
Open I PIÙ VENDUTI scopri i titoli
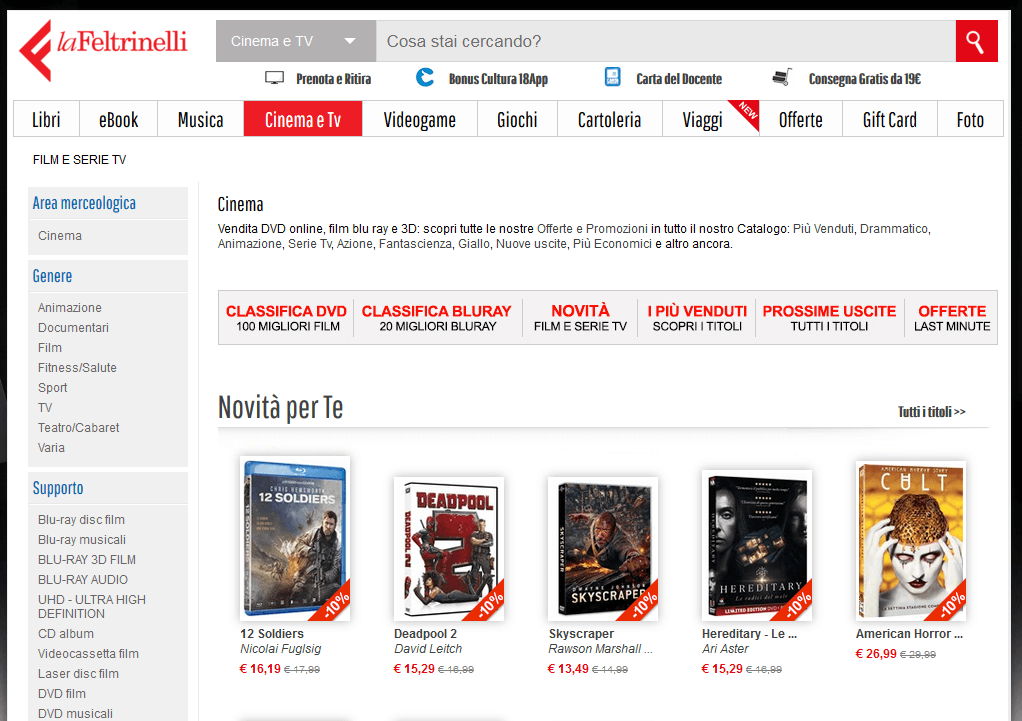697,318
